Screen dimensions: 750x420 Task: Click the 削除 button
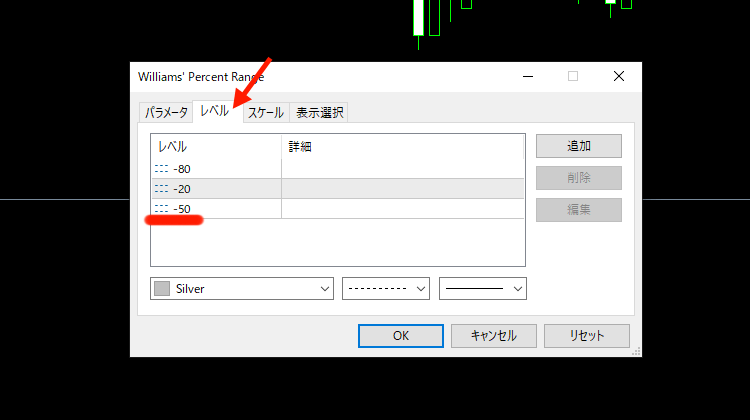click(579, 178)
